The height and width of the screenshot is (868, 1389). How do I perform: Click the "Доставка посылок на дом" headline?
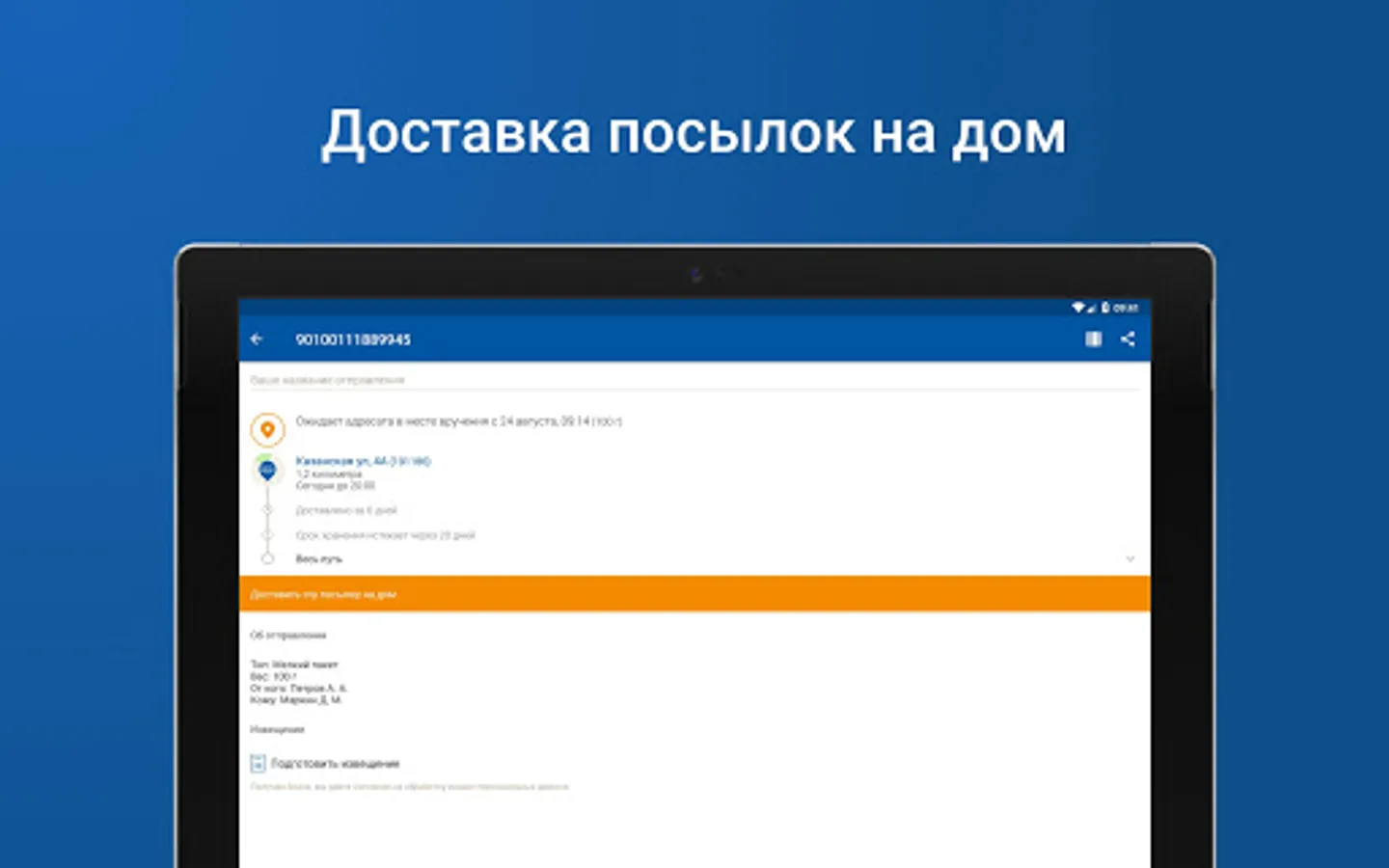click(x=694, y=132)
